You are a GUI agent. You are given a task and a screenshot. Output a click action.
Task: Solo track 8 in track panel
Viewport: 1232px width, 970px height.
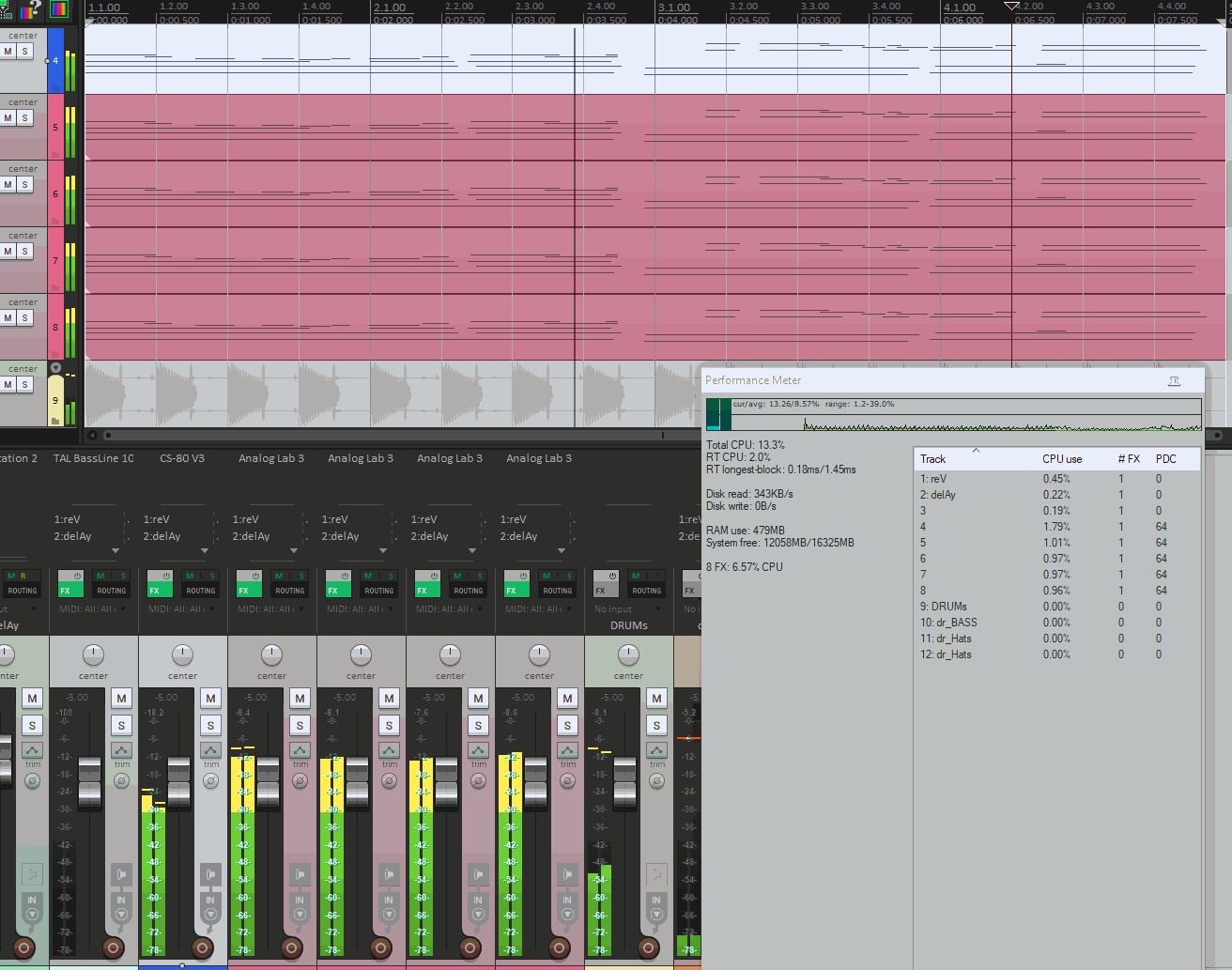click(x=25, y=318)
